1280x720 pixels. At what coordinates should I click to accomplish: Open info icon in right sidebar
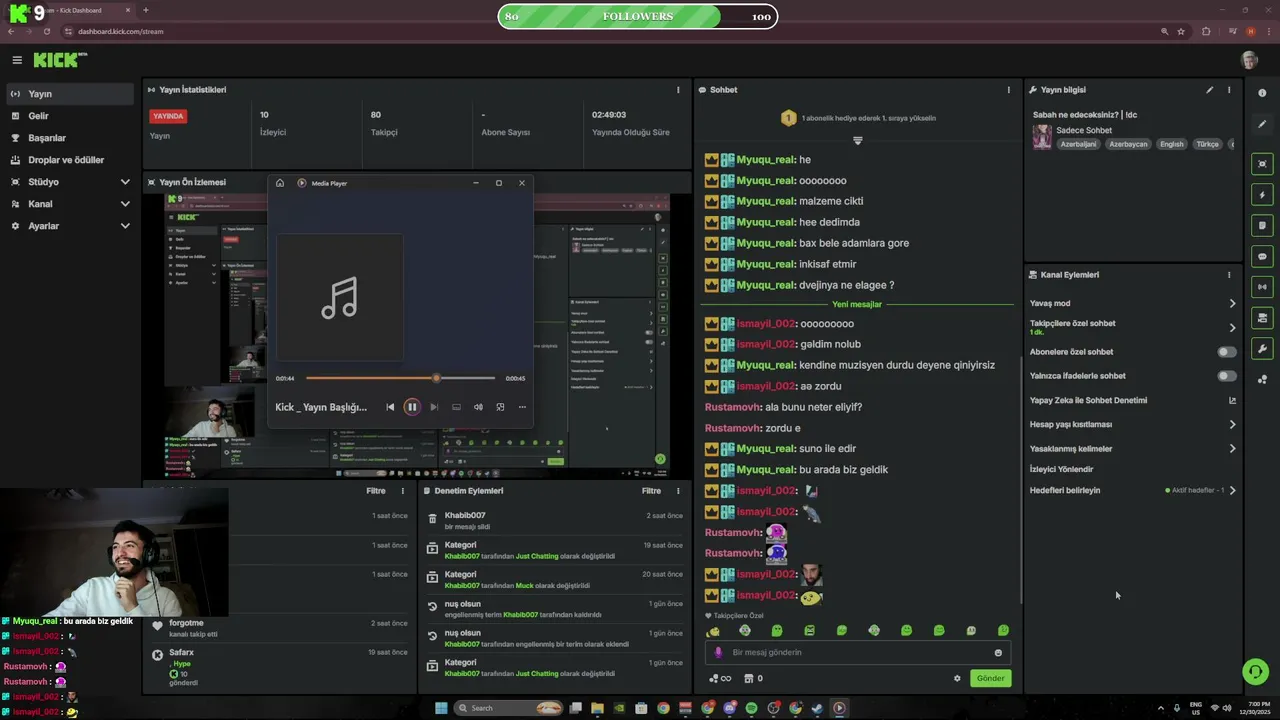coord(1262,93)
